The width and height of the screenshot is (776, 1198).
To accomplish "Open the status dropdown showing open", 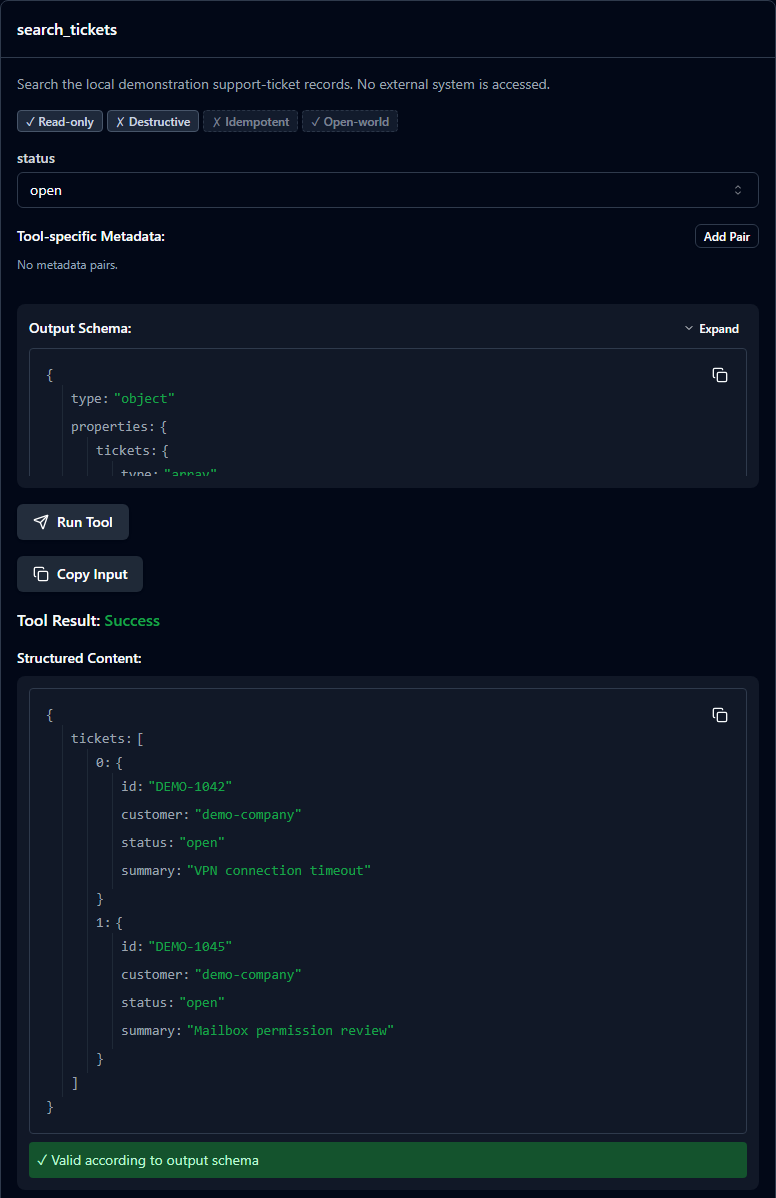I will pyautogui.click(x=387, y=190).
